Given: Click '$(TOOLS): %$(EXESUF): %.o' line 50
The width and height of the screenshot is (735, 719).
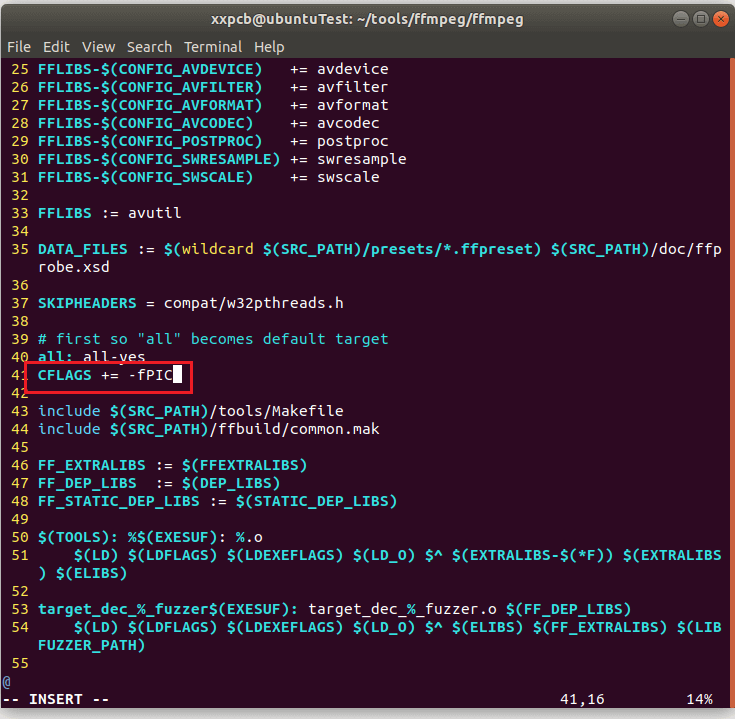Looking at the screenshot, I should pos(150,538).
